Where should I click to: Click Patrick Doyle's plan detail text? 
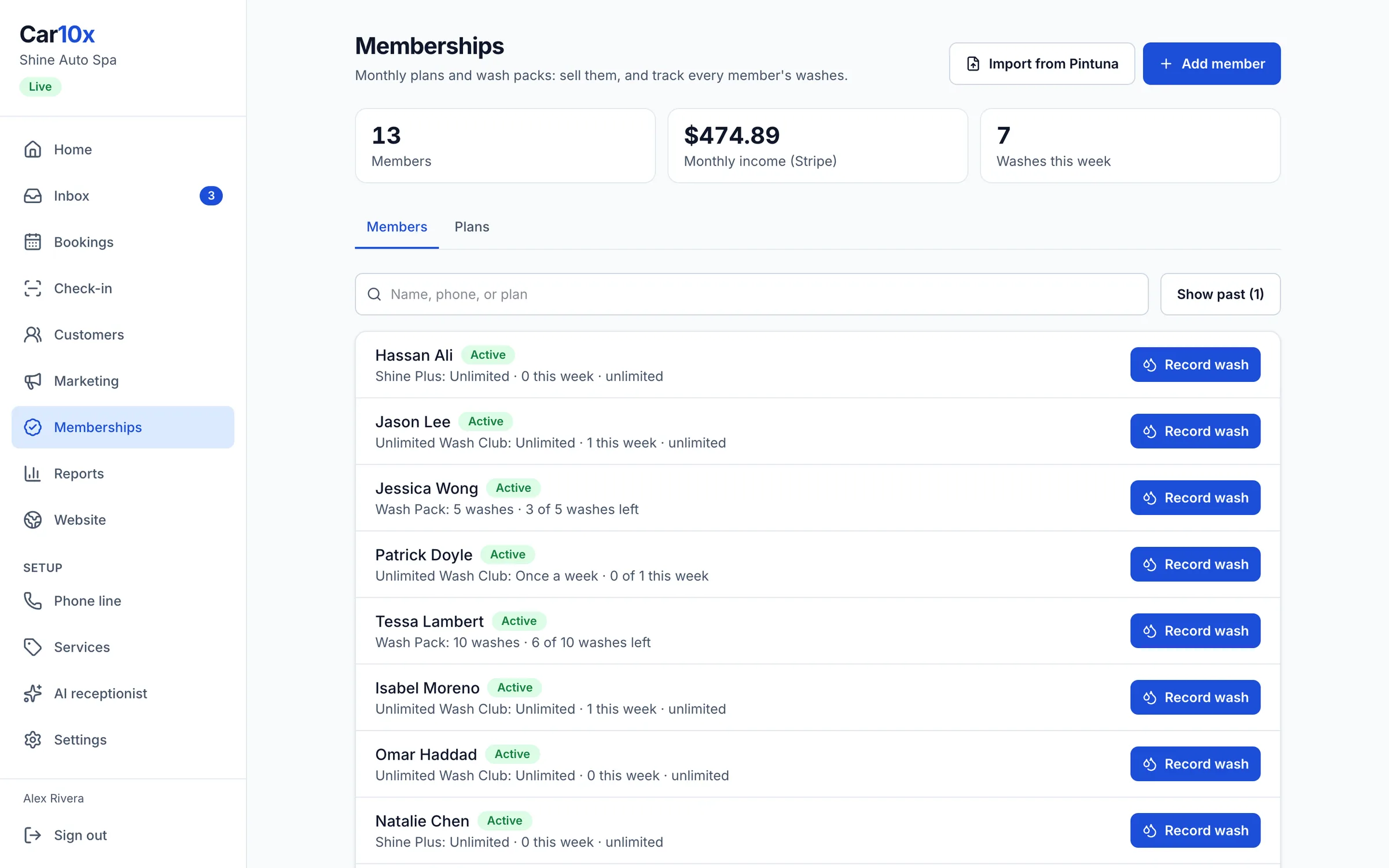(x=541, y=576)
